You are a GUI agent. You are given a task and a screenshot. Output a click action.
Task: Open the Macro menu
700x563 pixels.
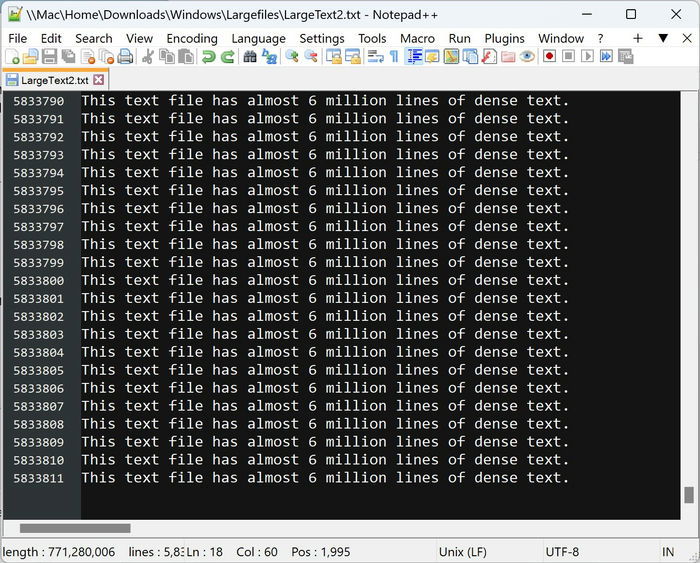pyautogui.click(x=417, y=38)
